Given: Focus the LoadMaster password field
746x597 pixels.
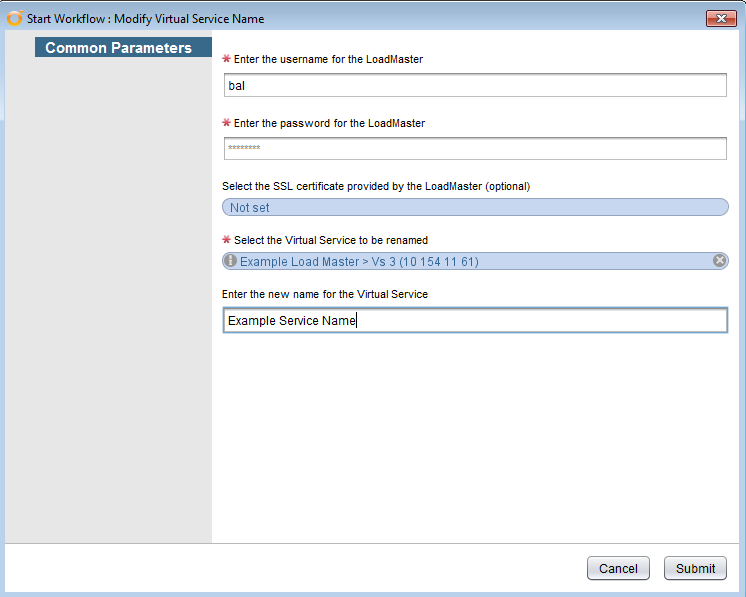Looking at the screenshot, I should point(475,148).
